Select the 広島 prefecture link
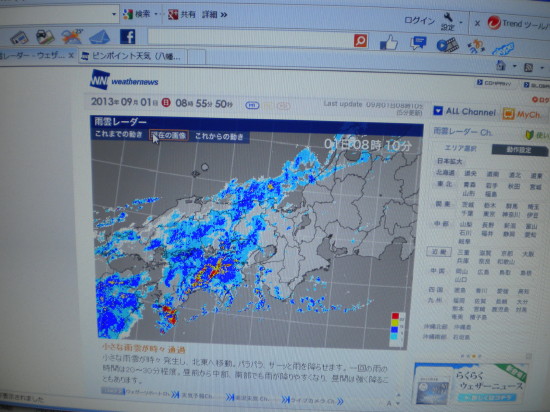The height and width of the screenshot is (412, 550). (x=483, y=272)
